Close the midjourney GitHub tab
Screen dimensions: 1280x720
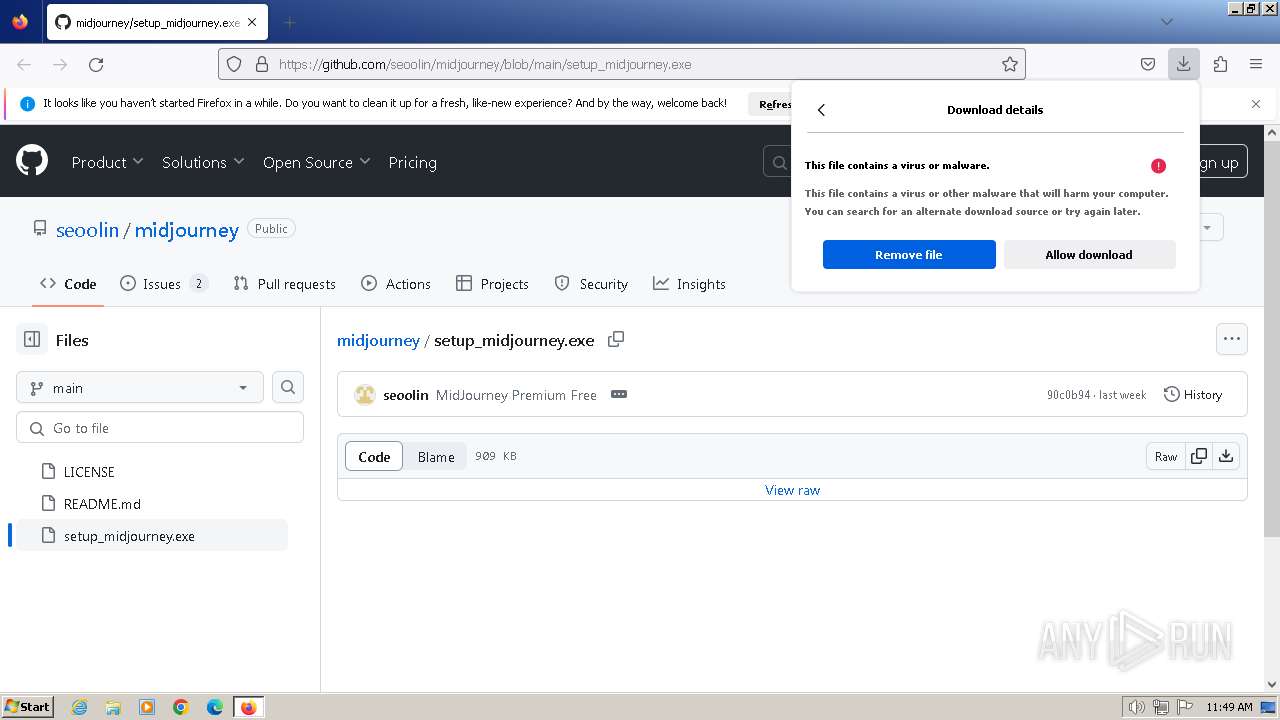[x=252, y=22]
